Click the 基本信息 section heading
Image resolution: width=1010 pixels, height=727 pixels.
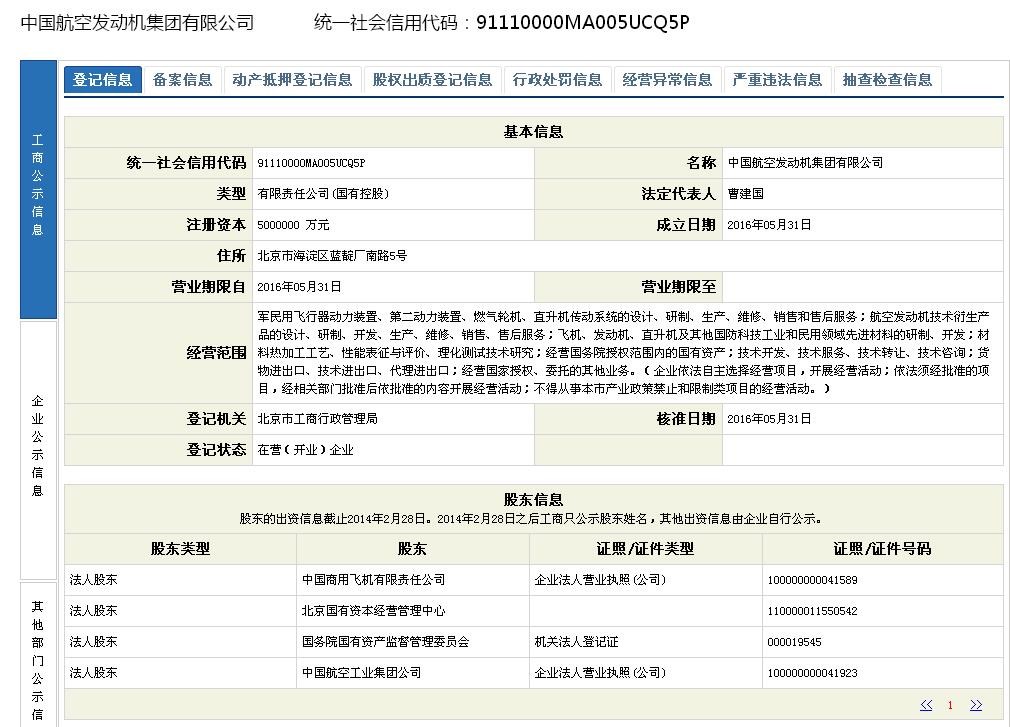pos(533,132)
